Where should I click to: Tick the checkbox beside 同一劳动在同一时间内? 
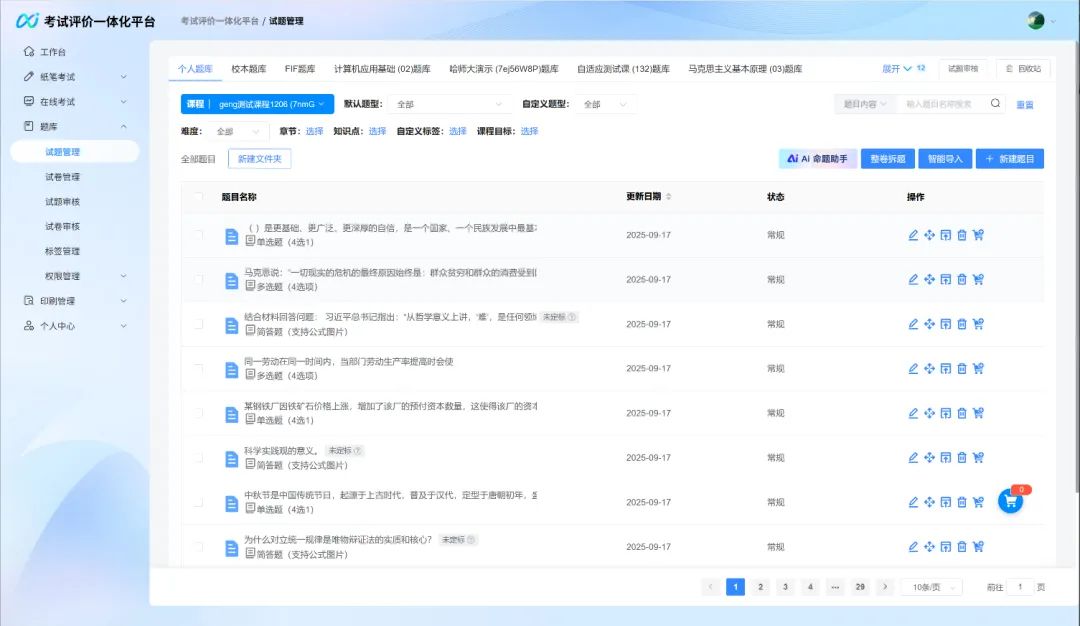tap(198, 368)
